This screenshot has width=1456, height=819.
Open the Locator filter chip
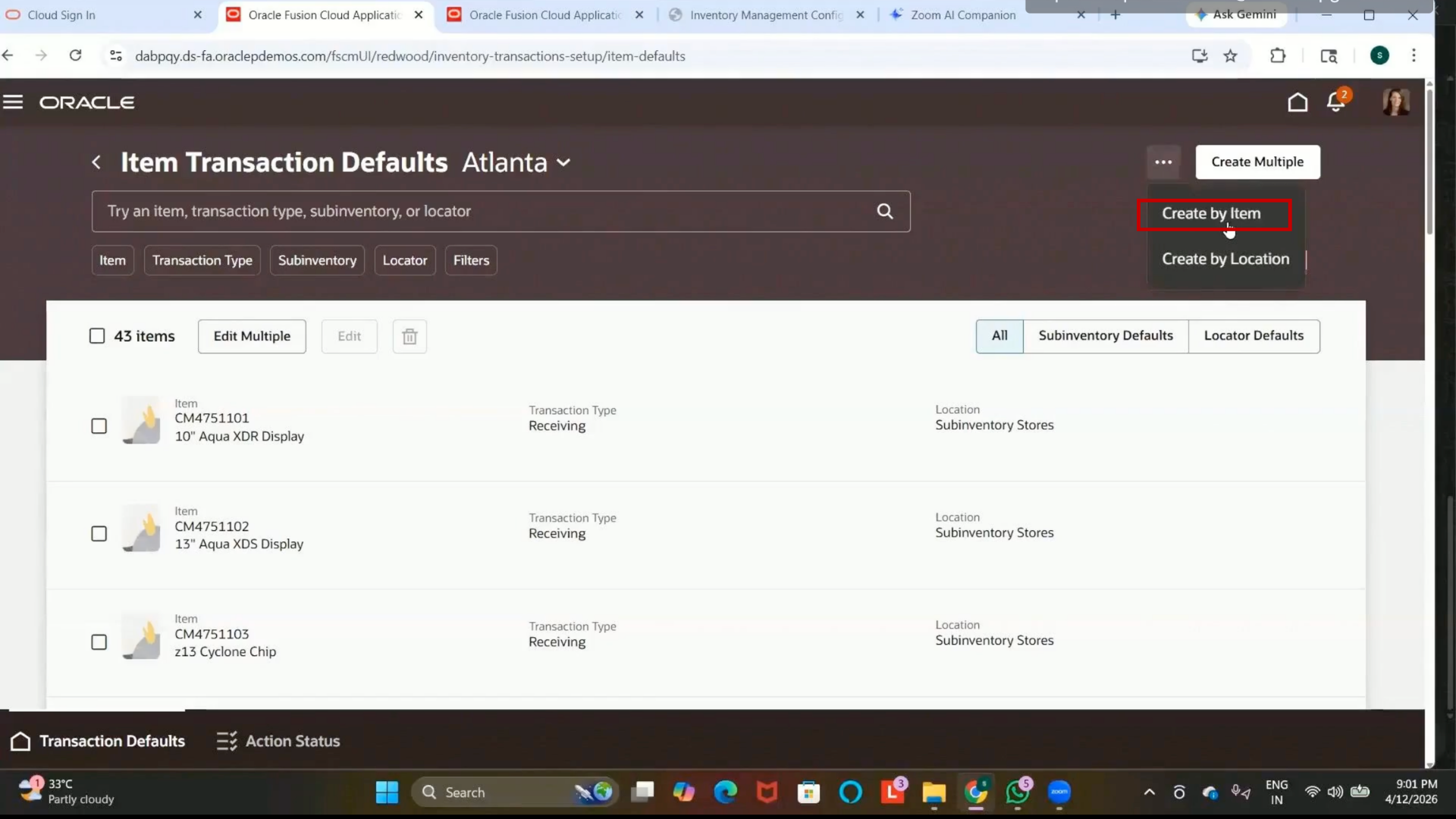click(x=405, y=260)
